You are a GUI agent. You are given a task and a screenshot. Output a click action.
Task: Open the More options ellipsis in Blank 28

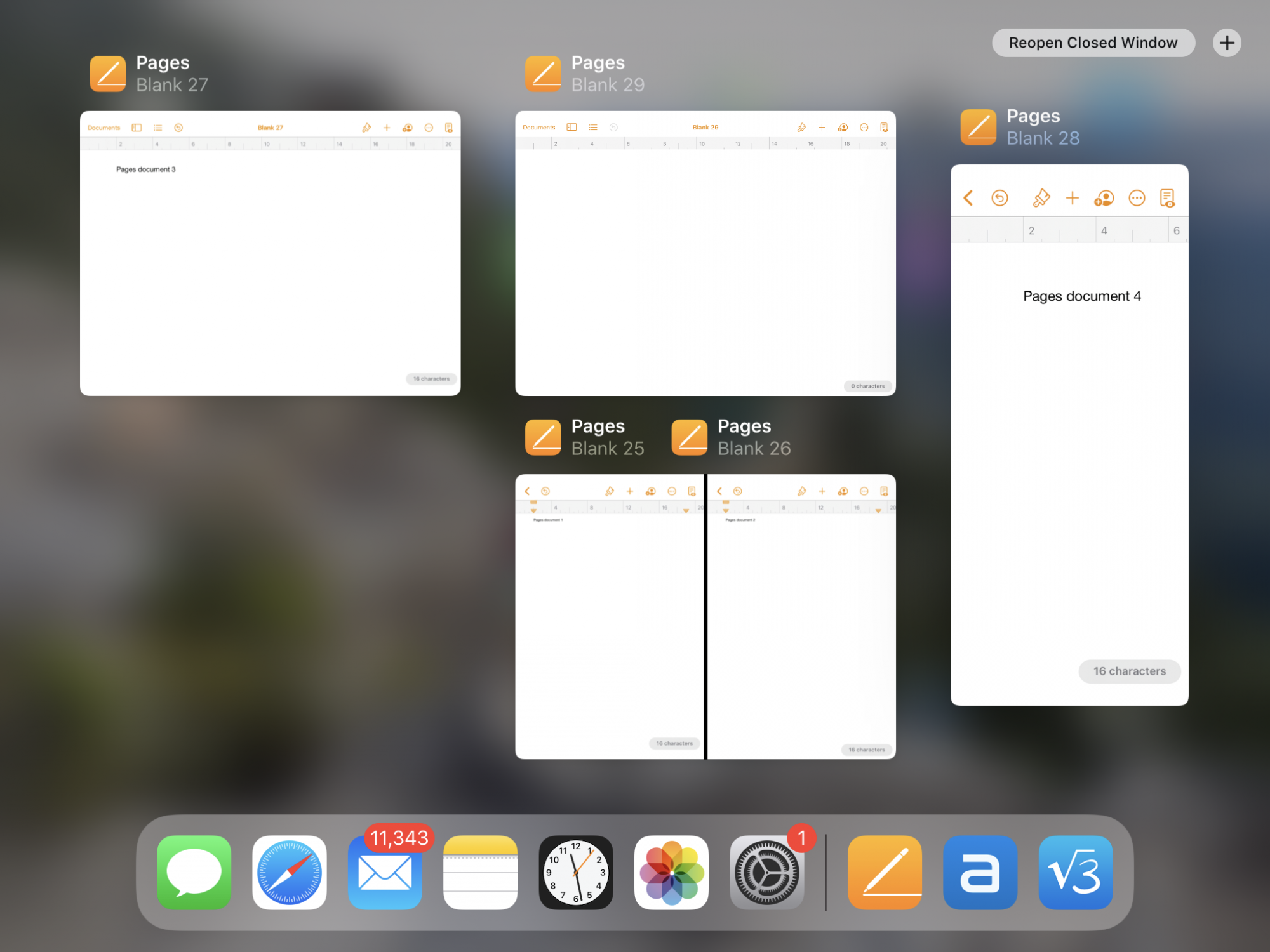1136,198
